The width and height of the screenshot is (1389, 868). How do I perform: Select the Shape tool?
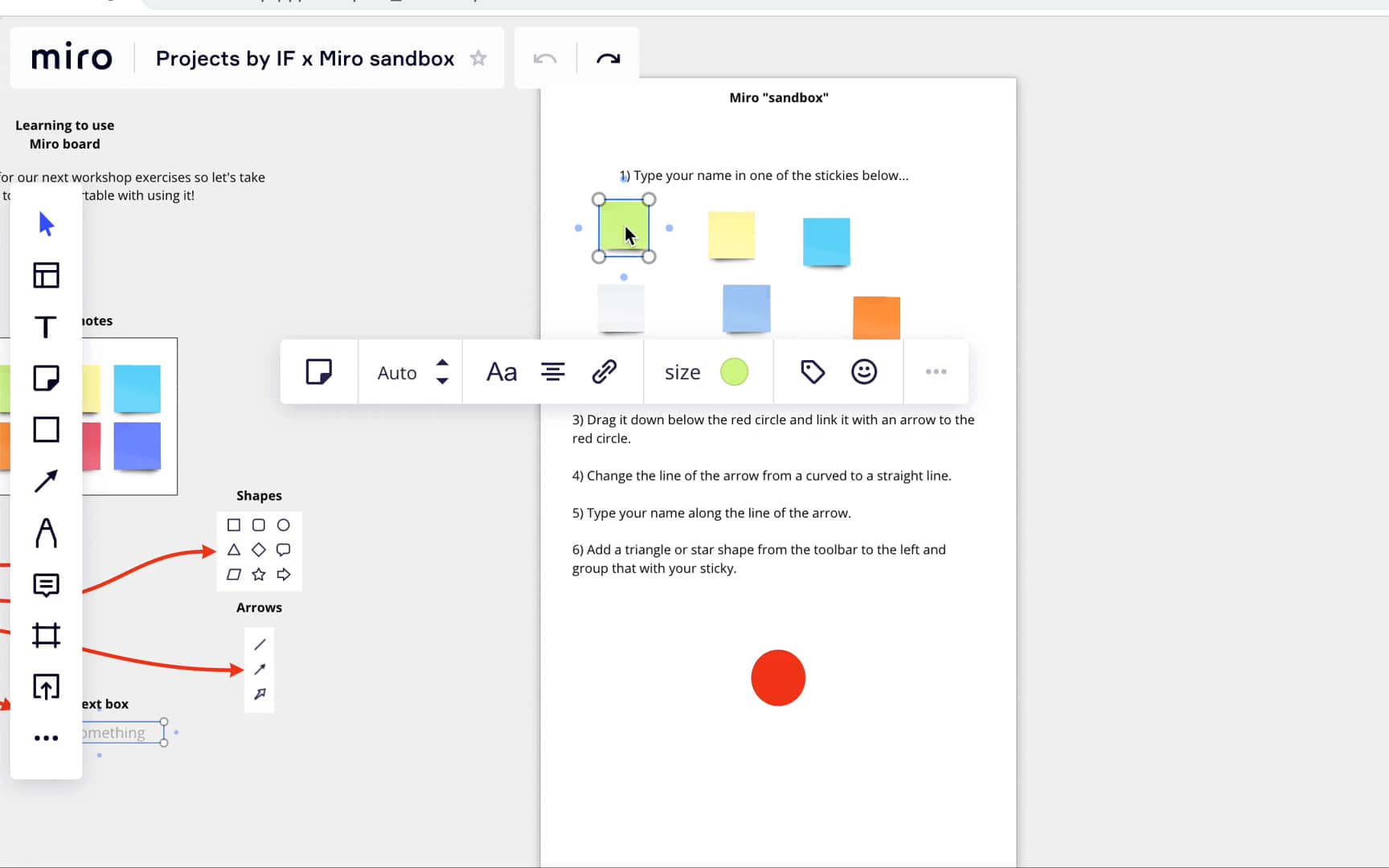point(46,429)
